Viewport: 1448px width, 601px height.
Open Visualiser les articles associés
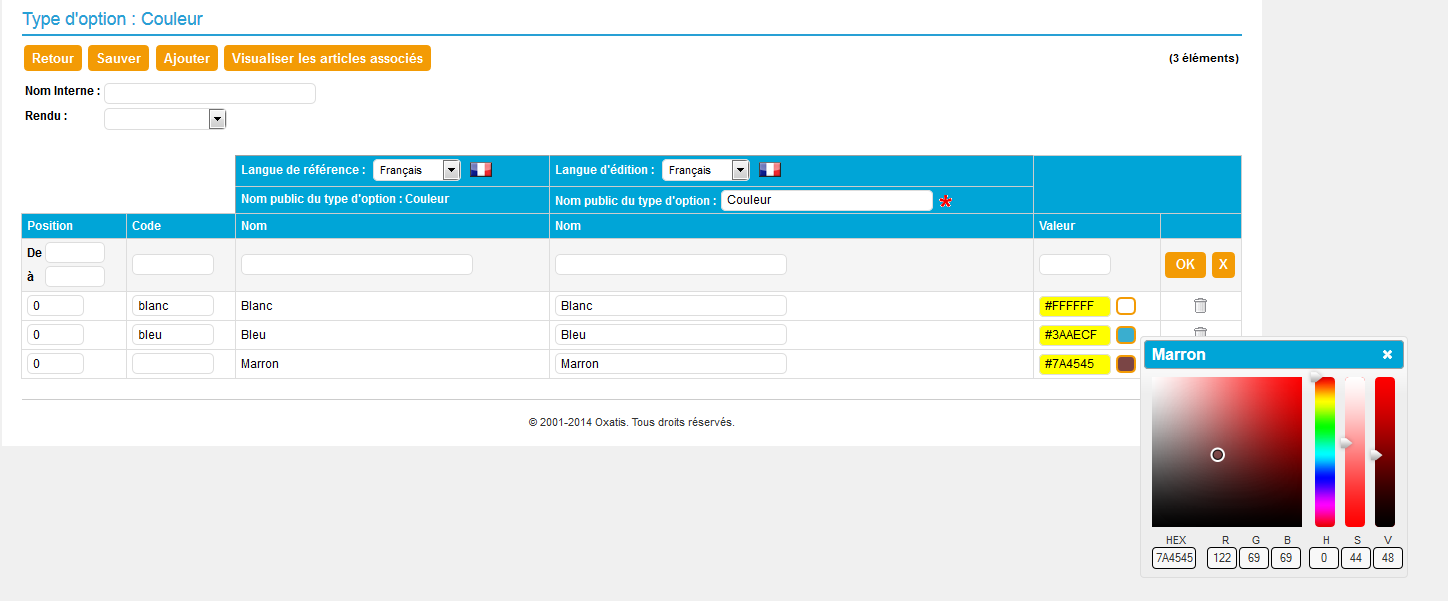tap(327, 58)
